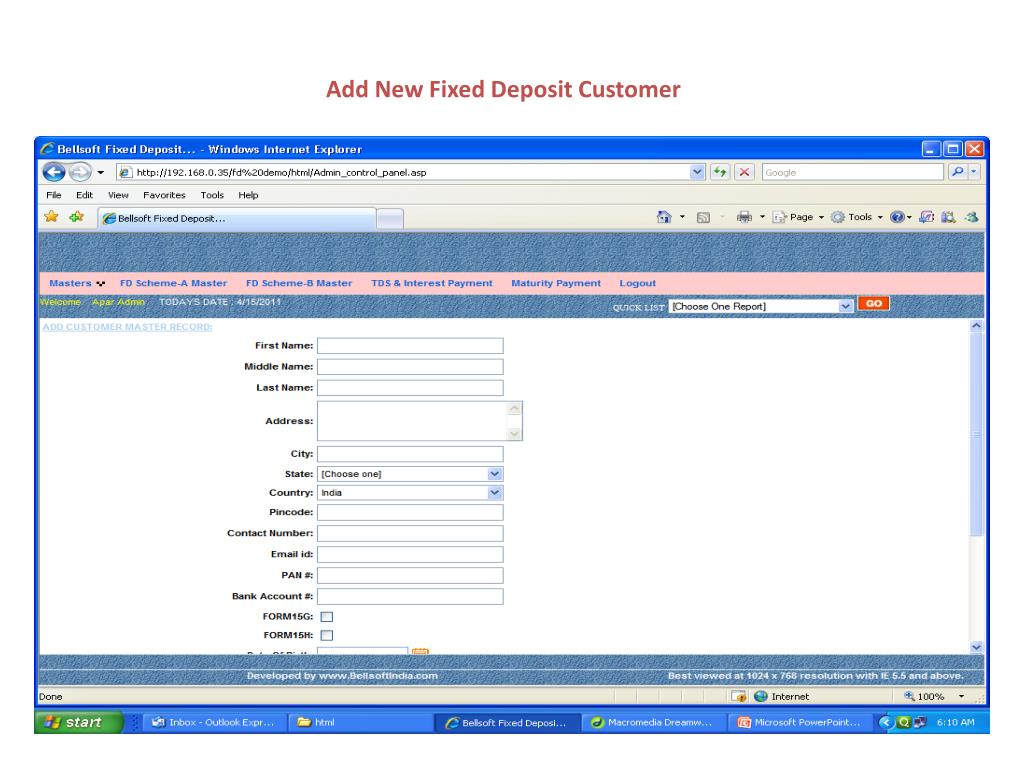Screen dimensions: 1024x768
Task: Open the html folder taskbar item
Action: coord(359,722)
